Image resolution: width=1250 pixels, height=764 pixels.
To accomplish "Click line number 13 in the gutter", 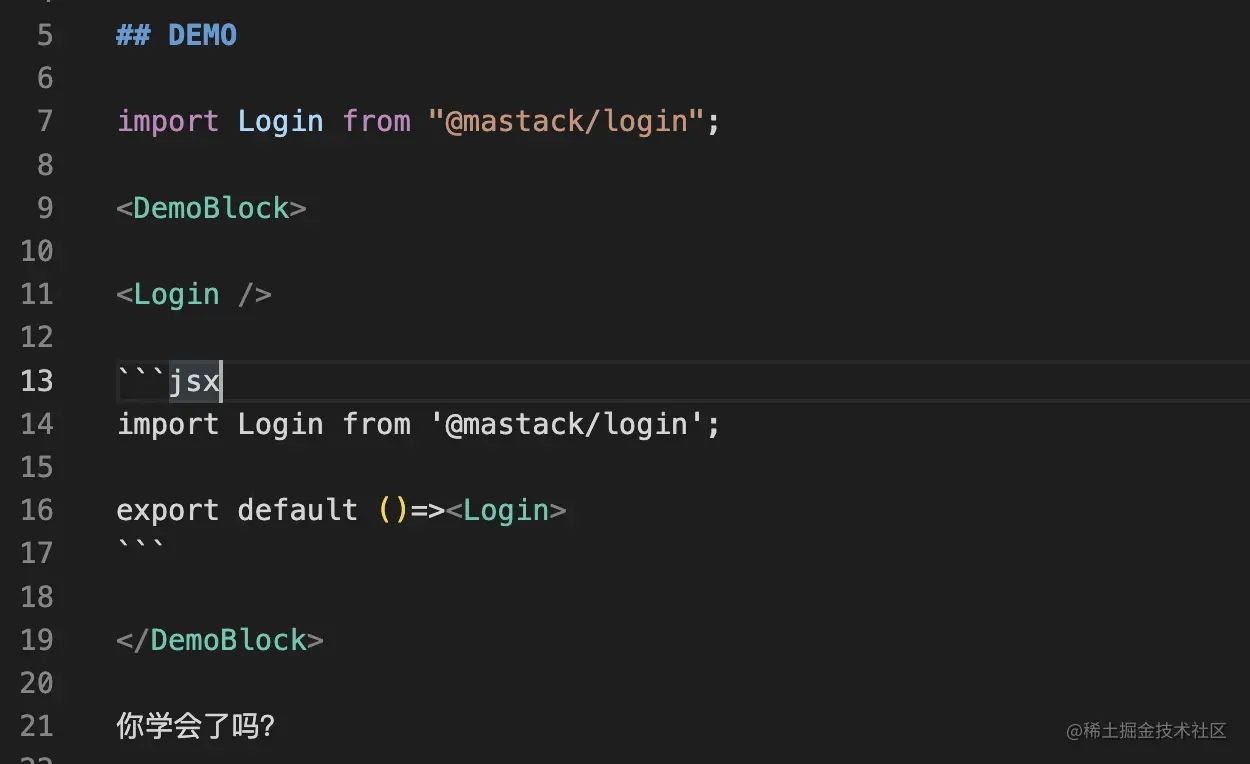I will pyautogui.click(x=36, y=381).
